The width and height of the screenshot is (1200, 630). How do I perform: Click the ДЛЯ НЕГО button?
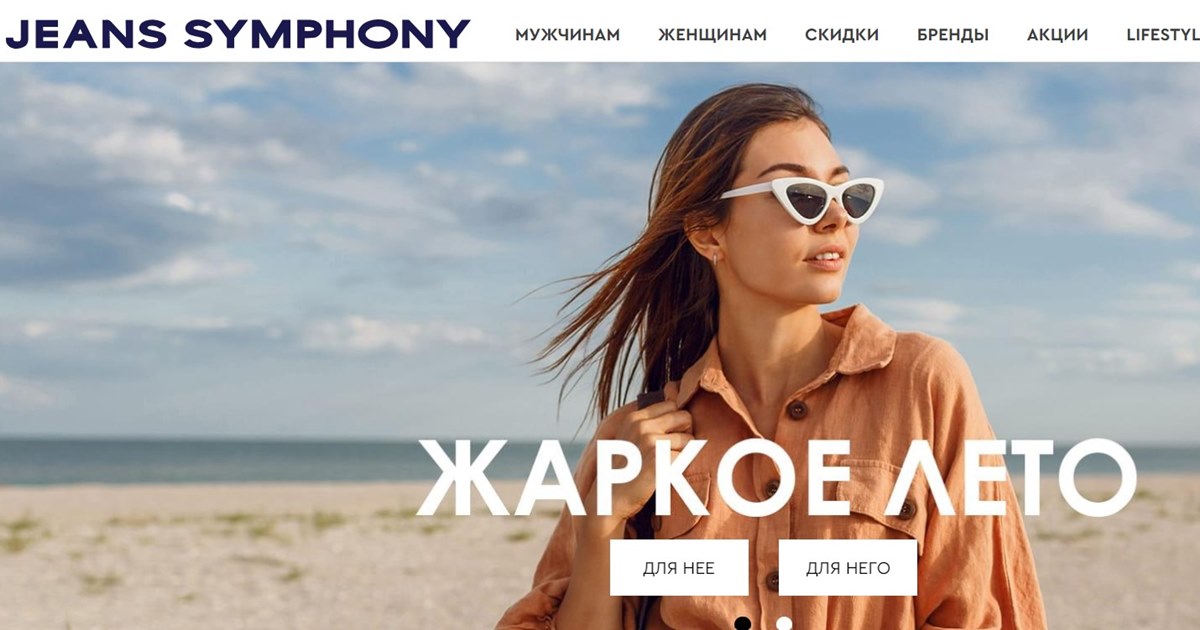[848, 568]
